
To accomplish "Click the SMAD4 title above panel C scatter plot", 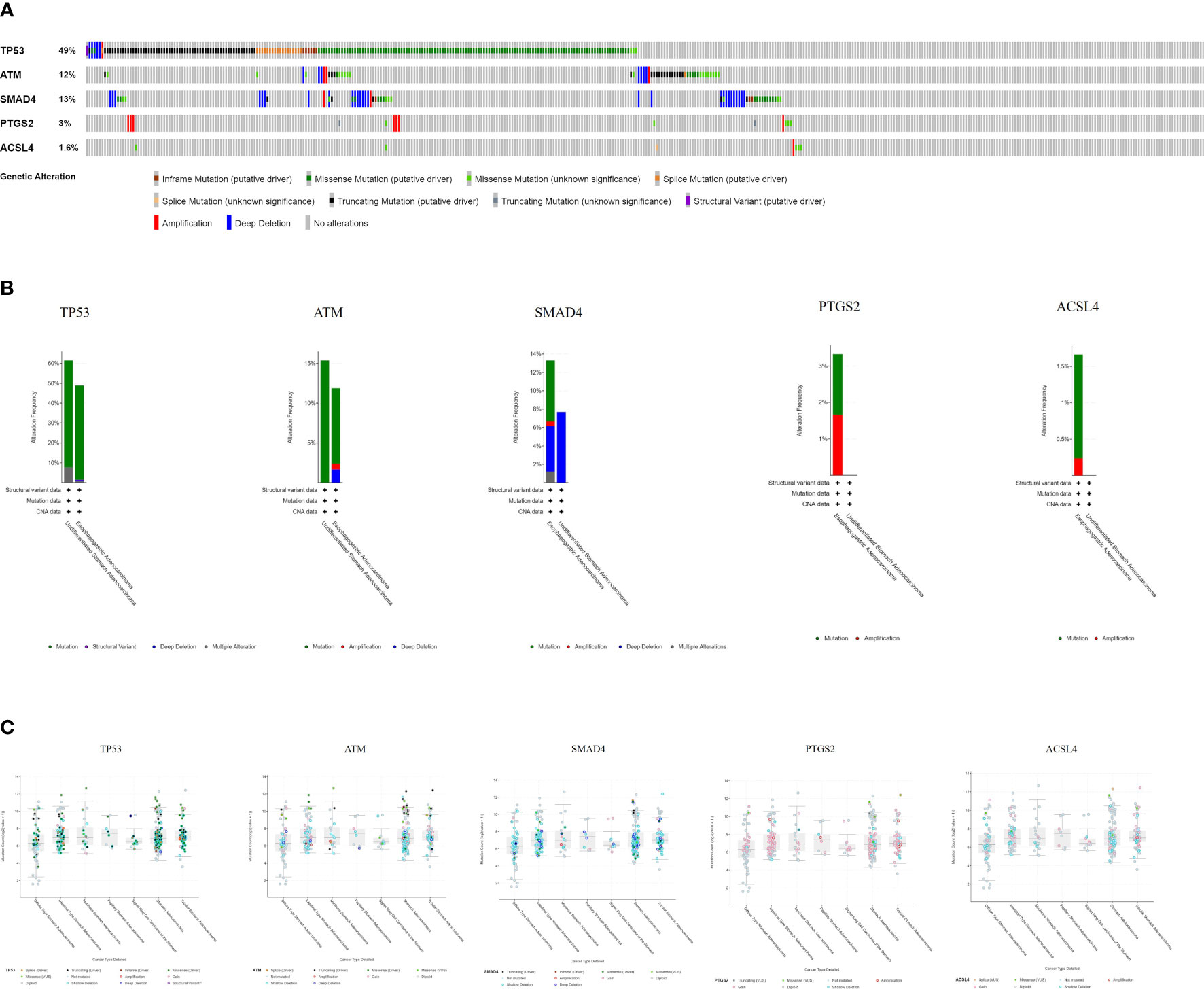I will (588, 749).
